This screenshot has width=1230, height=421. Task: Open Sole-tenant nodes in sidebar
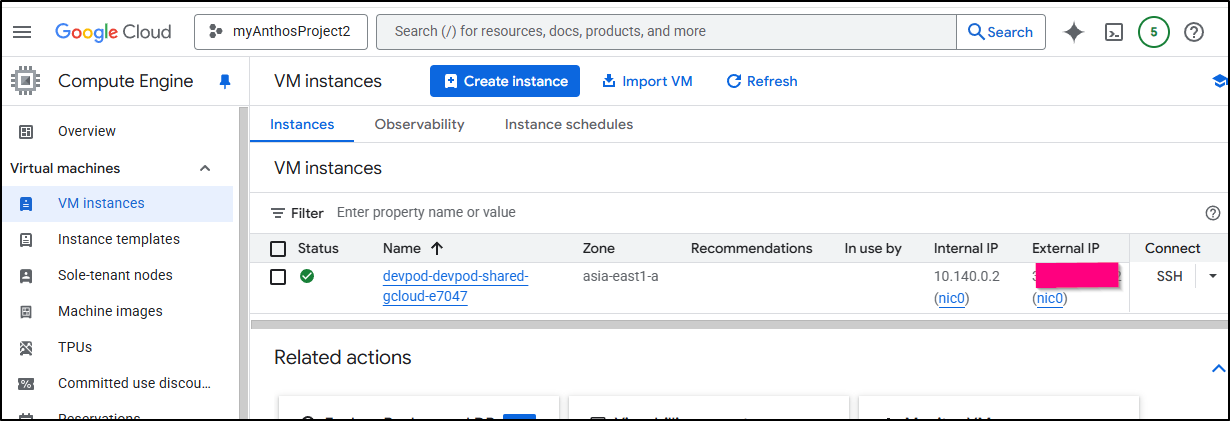pos(115,275)
